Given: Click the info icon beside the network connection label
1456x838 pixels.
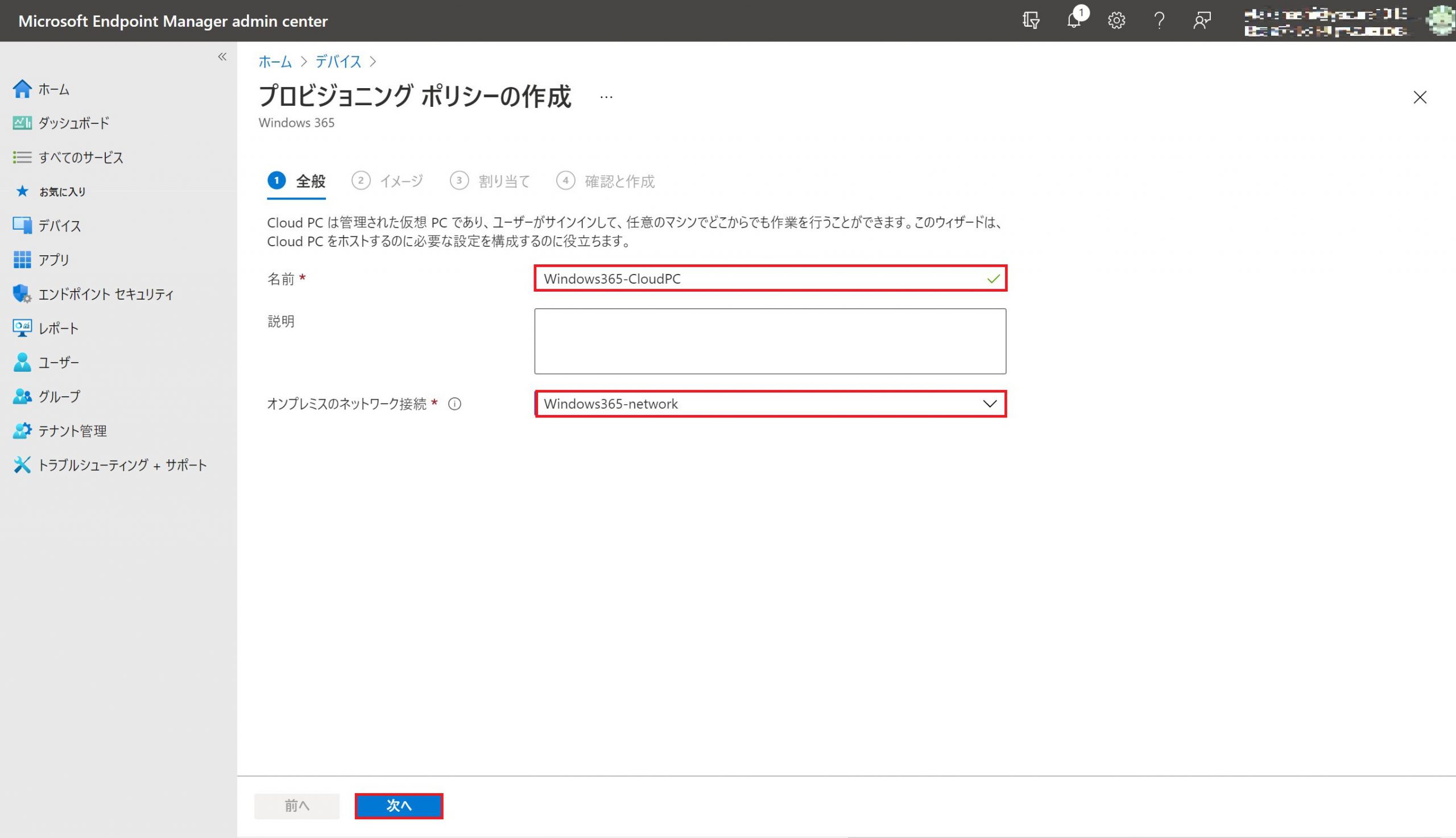Looking at the screenshot, I should click(454, 404).
